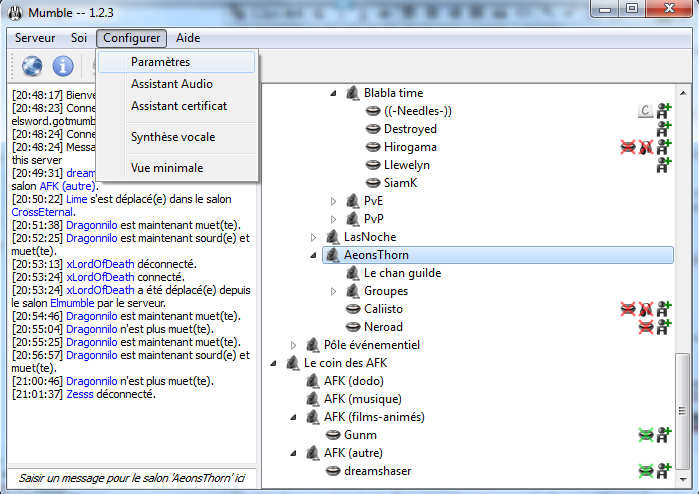This screenshot has height=494, width=699.
Task: Click the authenticated icon on Neroad row
Action: 664,327
